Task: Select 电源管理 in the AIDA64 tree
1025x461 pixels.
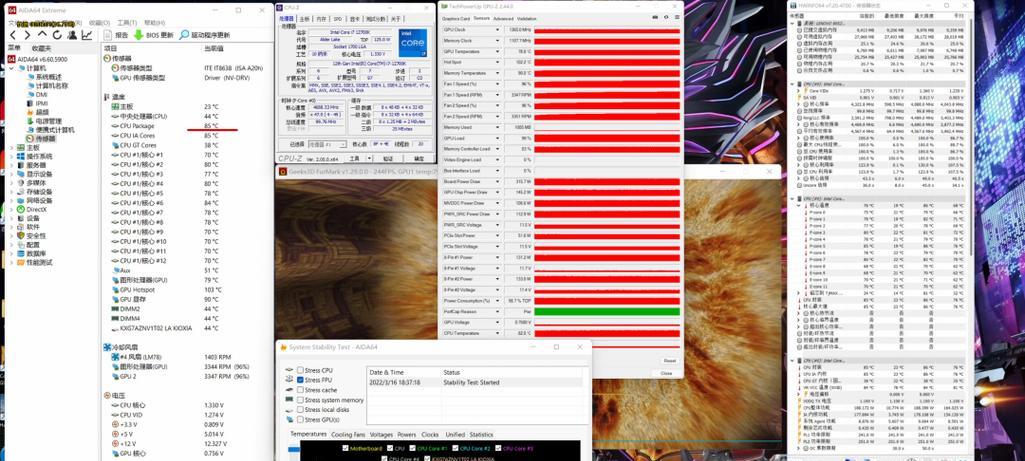Action: coord(43,121)
